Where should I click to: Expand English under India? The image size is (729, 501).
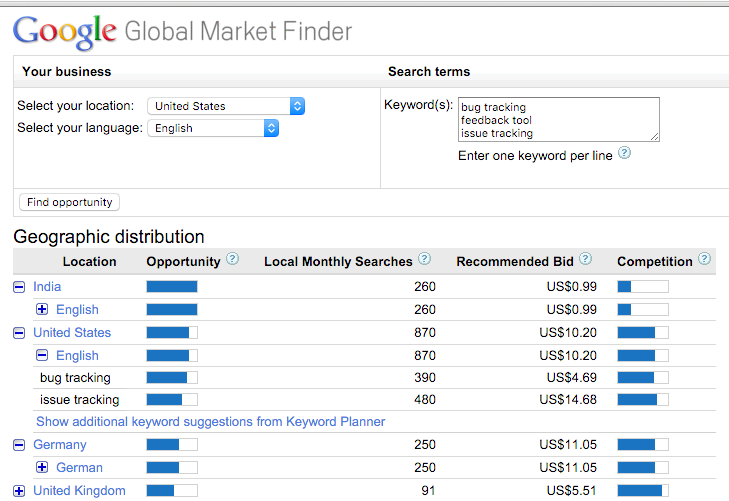pyautogui.click(x=42, y=309)
